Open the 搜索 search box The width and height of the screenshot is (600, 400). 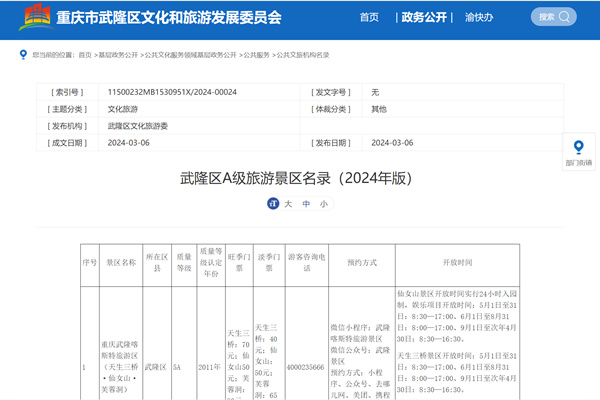pos(553,17)
